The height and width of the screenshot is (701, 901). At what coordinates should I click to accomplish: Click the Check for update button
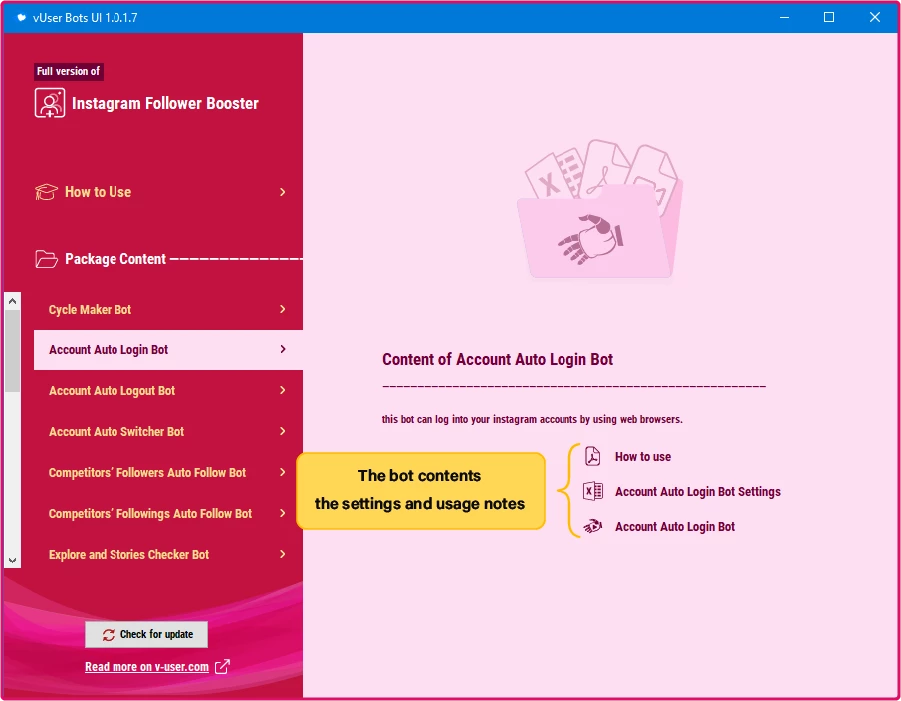coord(147,634)
